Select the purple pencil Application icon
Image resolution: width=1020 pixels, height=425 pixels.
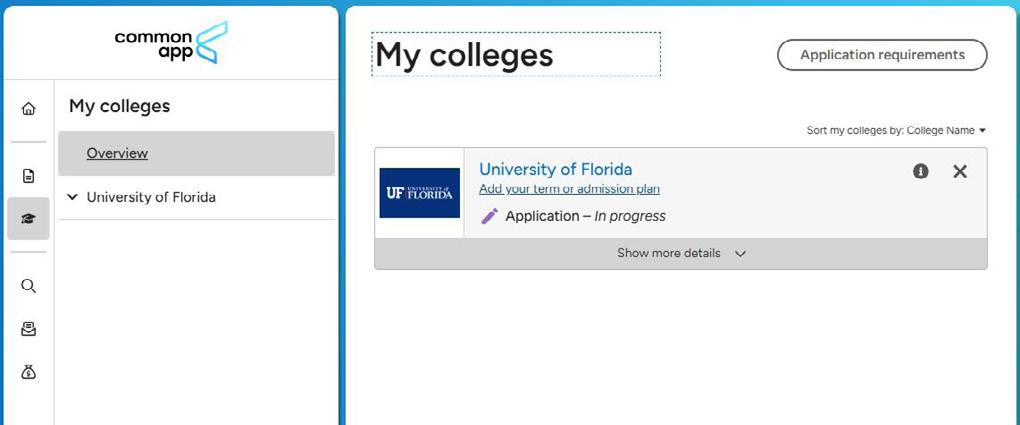click(489, 216)
